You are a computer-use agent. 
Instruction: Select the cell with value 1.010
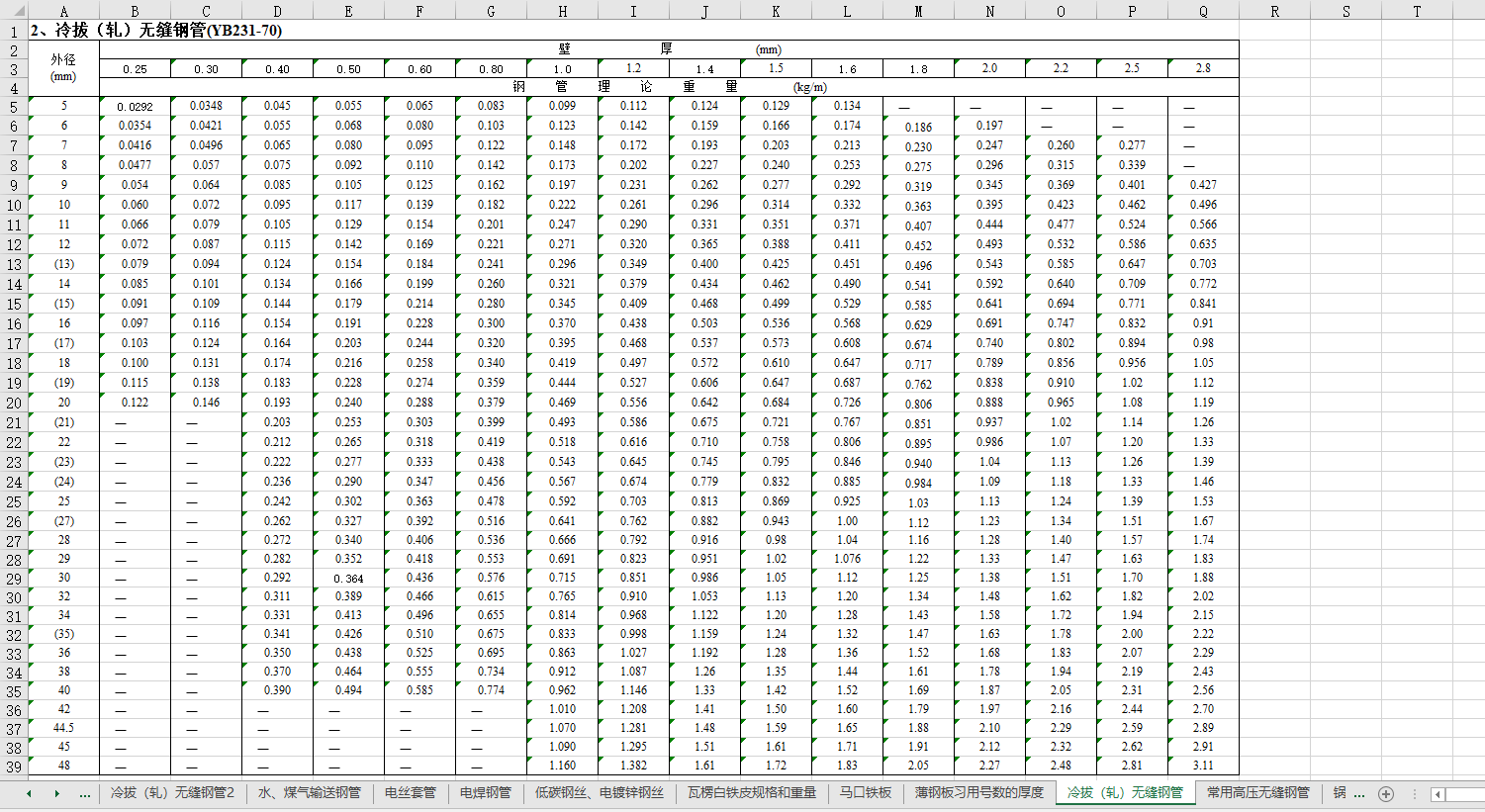point(562,709)
